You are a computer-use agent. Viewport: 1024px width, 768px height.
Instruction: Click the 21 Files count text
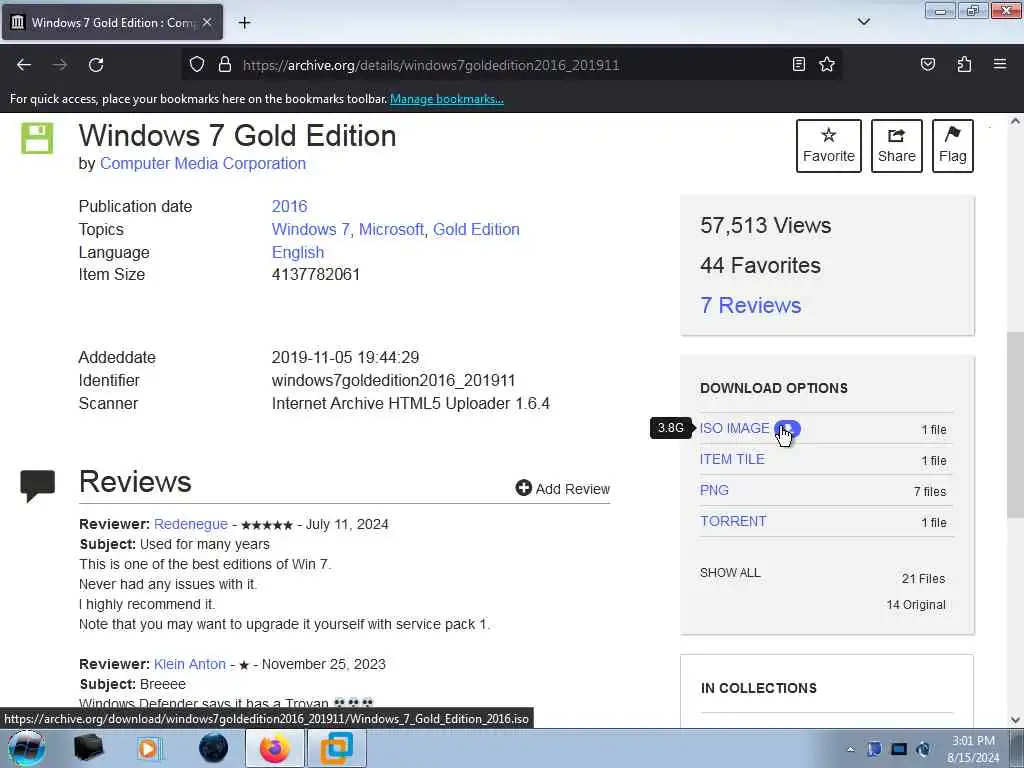pyautogui.click(x=923, y=579)
